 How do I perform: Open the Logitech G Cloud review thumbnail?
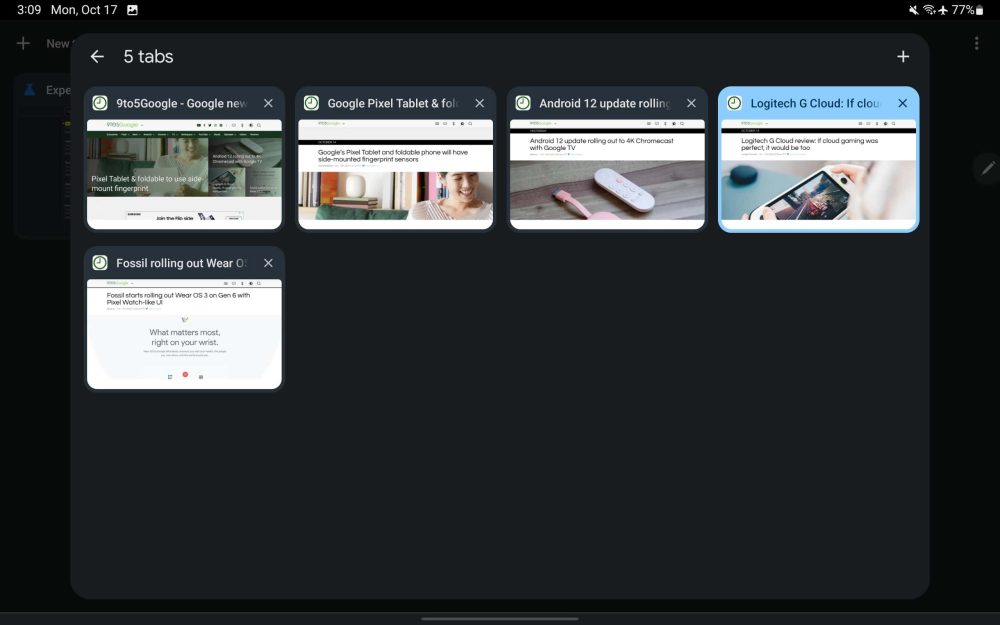point(818,171)
